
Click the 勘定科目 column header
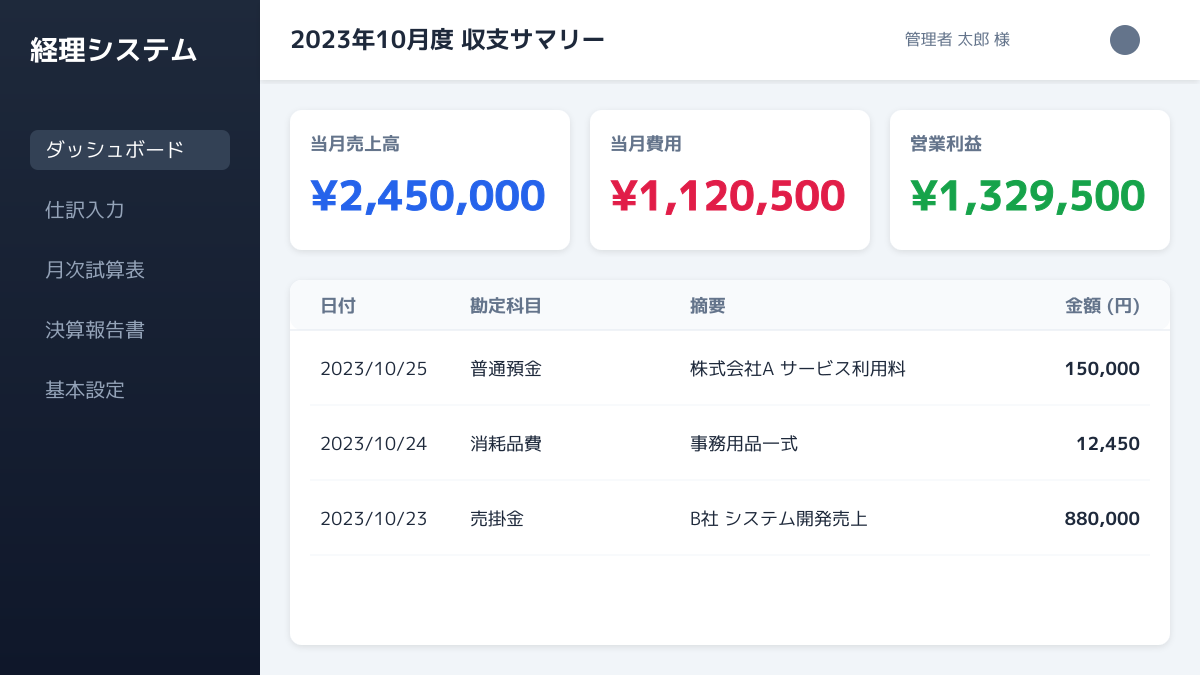click(506, 306)
